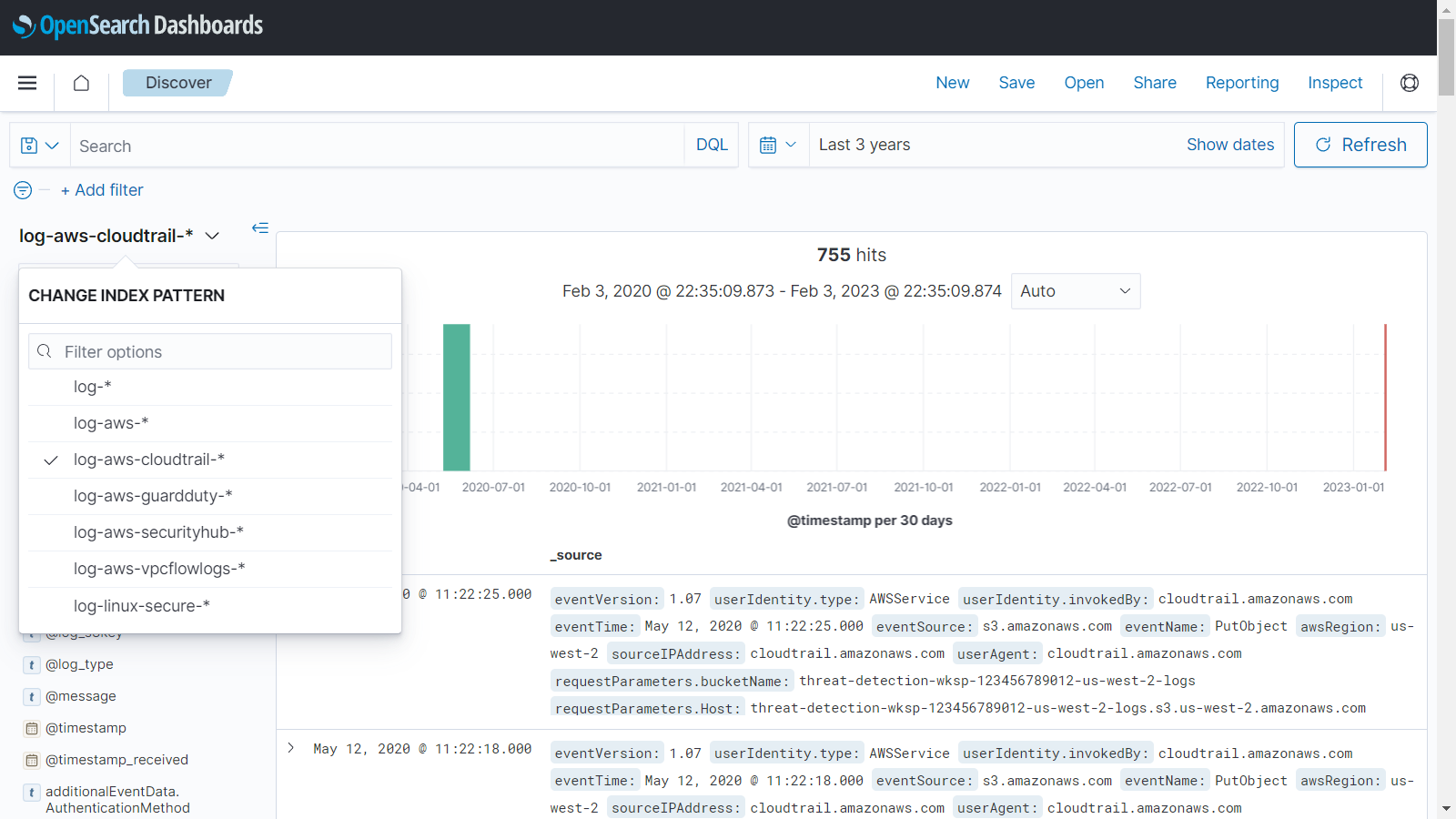Viewport: 1456px width, 819px height.
Task: Open the Inspect panel link
Action: click(x=1334, y=83)
